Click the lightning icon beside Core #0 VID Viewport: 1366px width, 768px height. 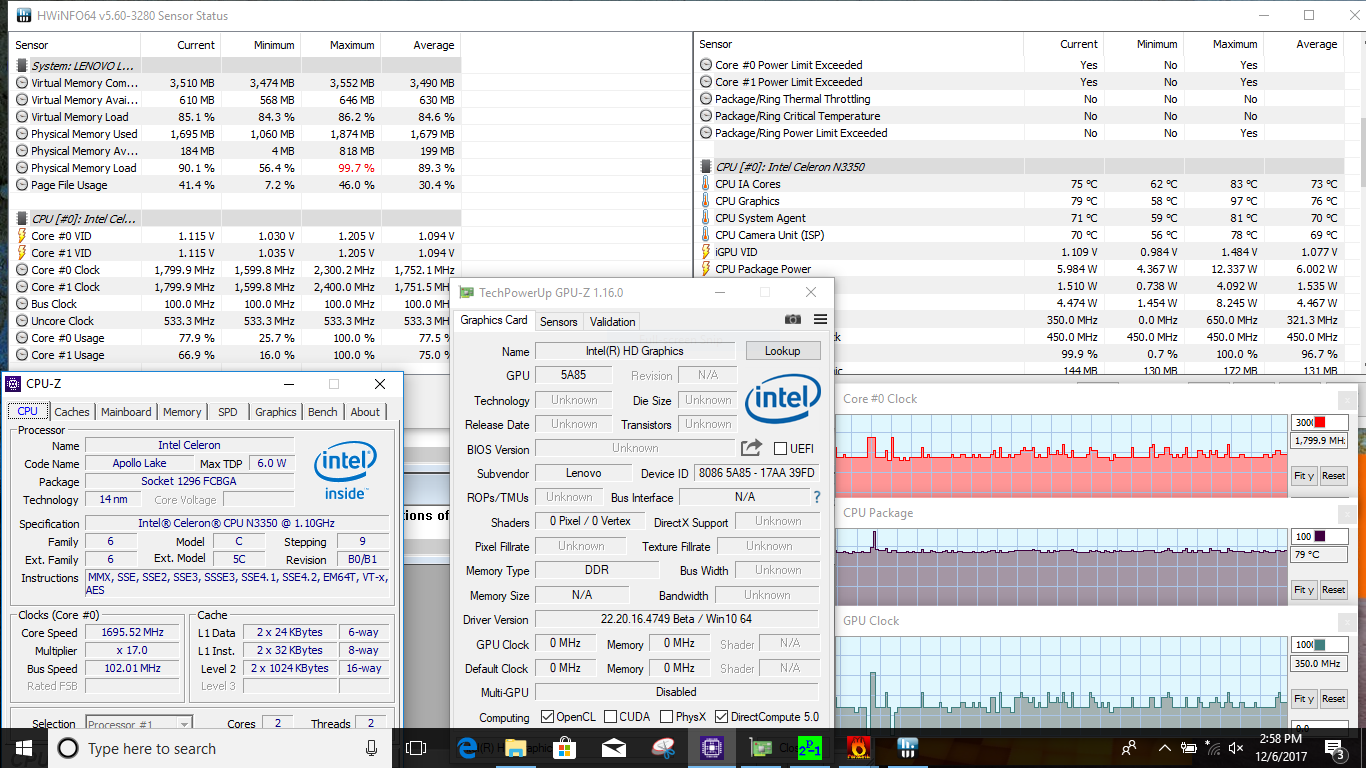tap(22, 236)
